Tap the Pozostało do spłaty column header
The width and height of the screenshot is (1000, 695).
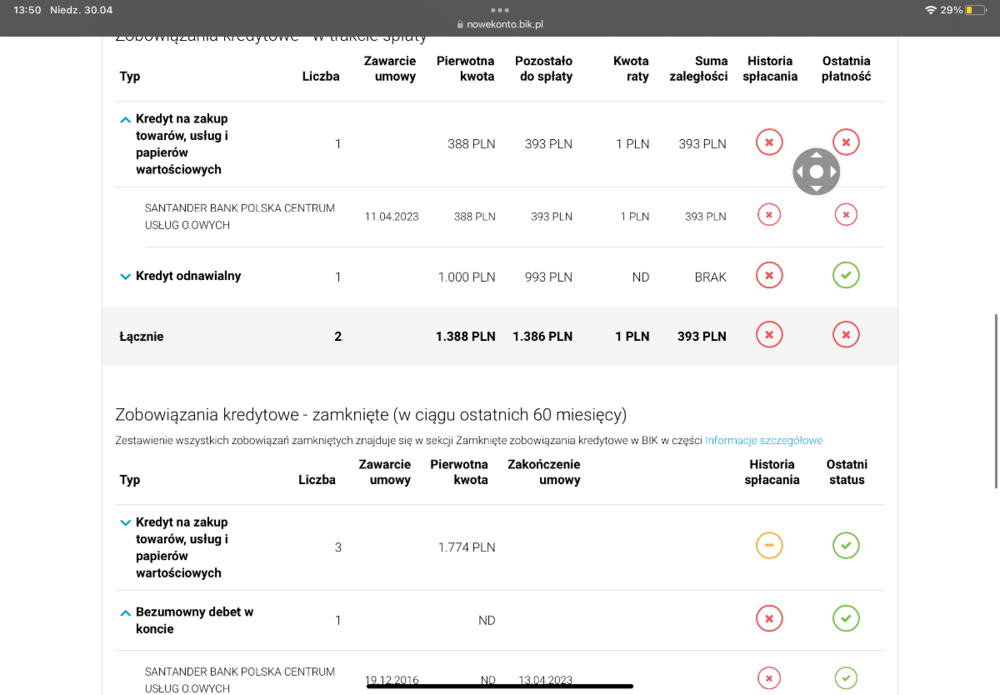pos(544,69)
